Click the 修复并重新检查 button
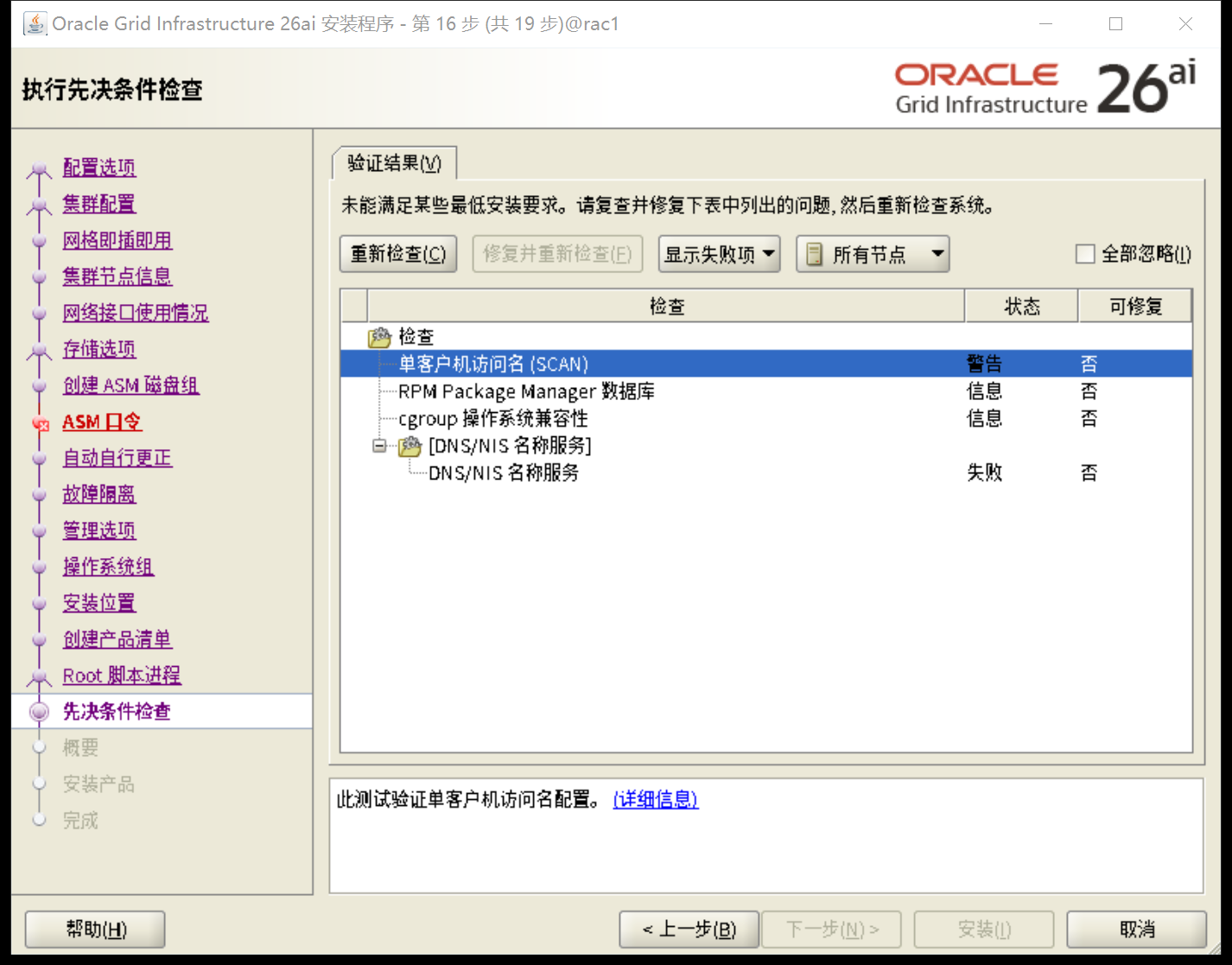 pos(557,254)
